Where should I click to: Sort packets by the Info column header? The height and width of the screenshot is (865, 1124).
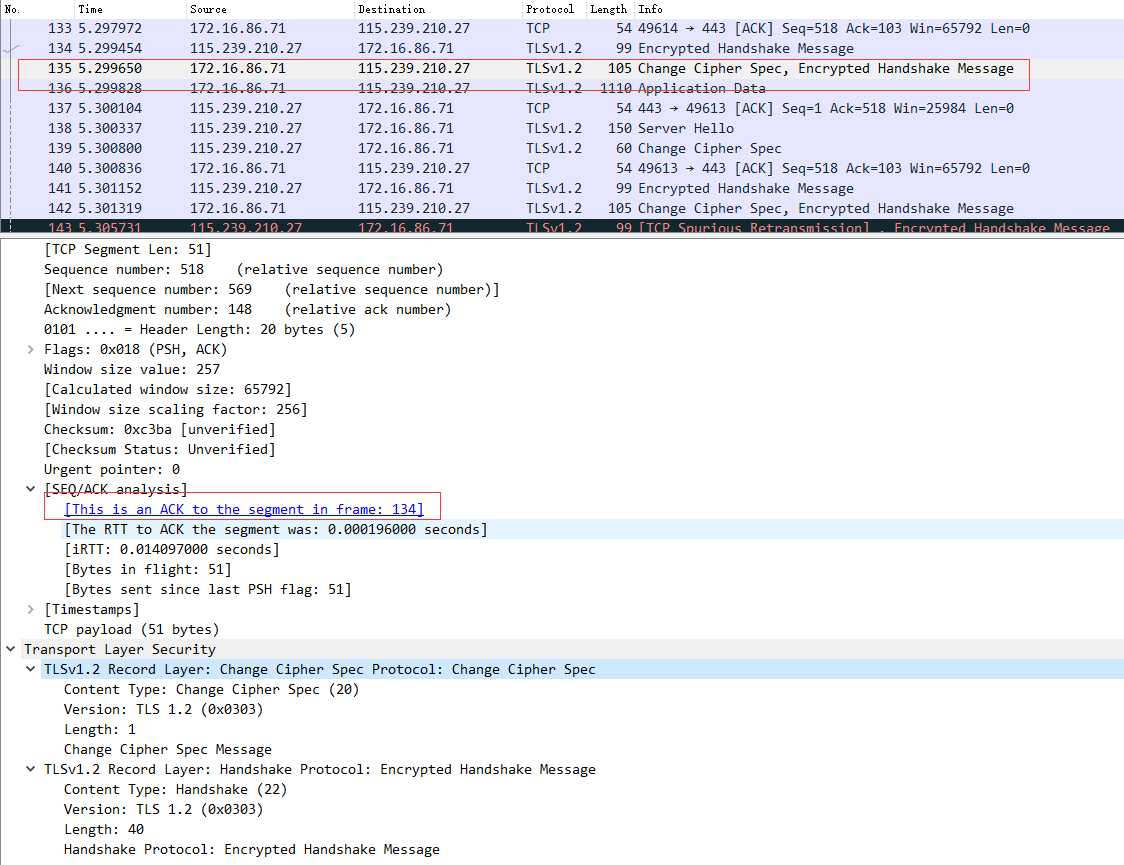click(878, 9)
